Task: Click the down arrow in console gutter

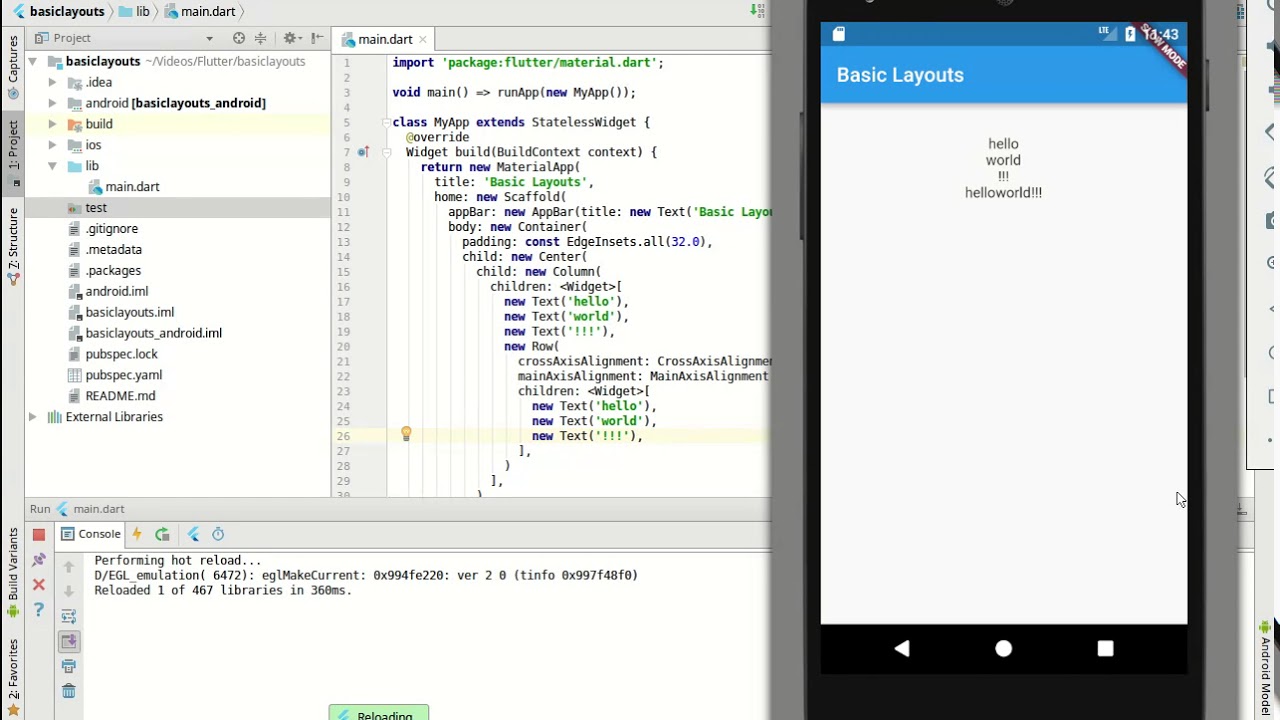Action: click(x=69, y=591)
